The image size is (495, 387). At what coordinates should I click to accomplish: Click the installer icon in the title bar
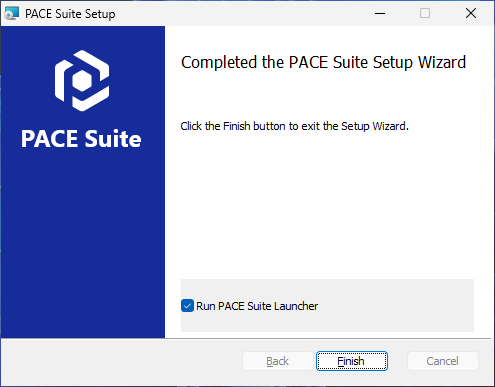(x=12, y=14)
